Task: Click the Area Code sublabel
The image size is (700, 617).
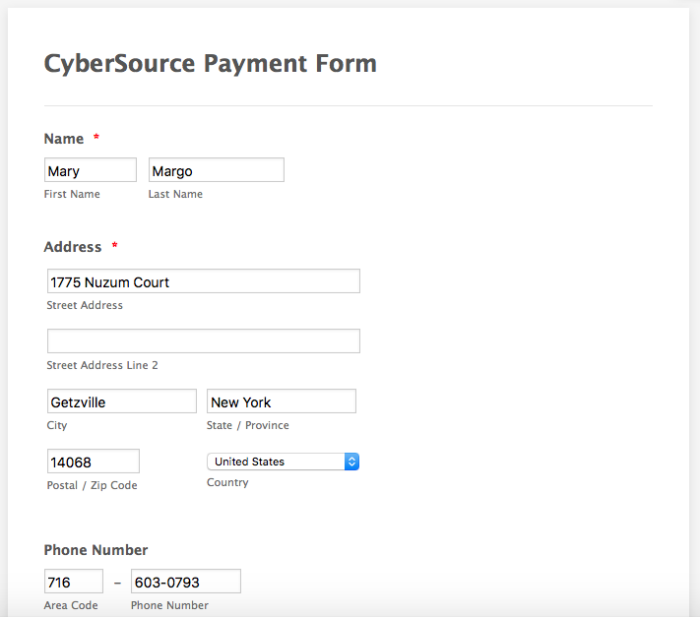Action: [x=71, y=605]
